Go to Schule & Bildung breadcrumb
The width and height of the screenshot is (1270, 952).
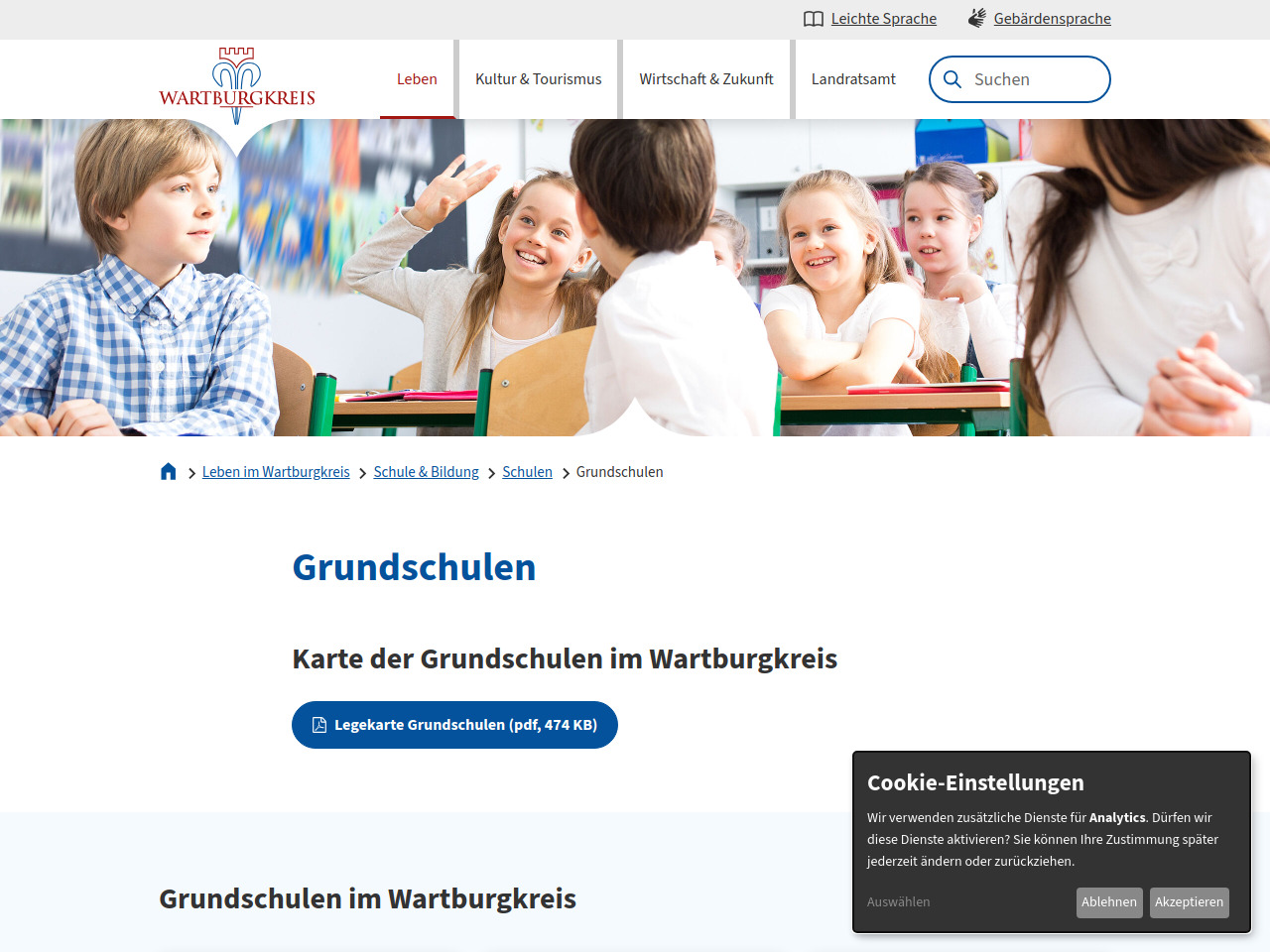pos(426,472)
